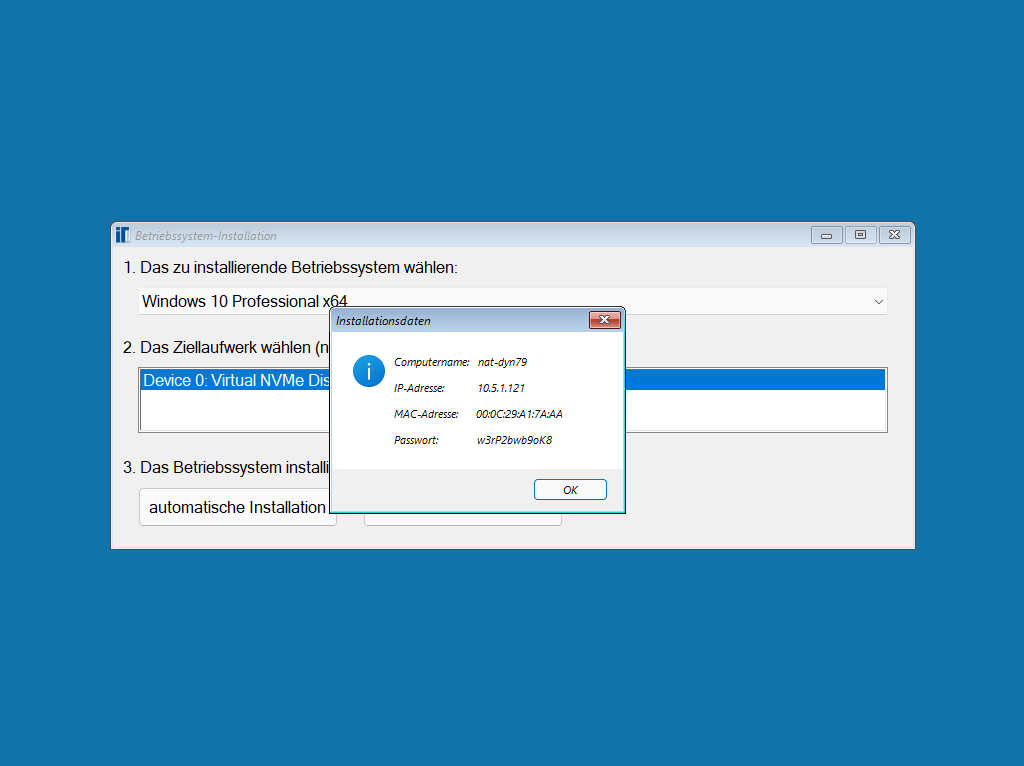Select Windows 10 Professional x64 combo box

click(x=513, y=301)
